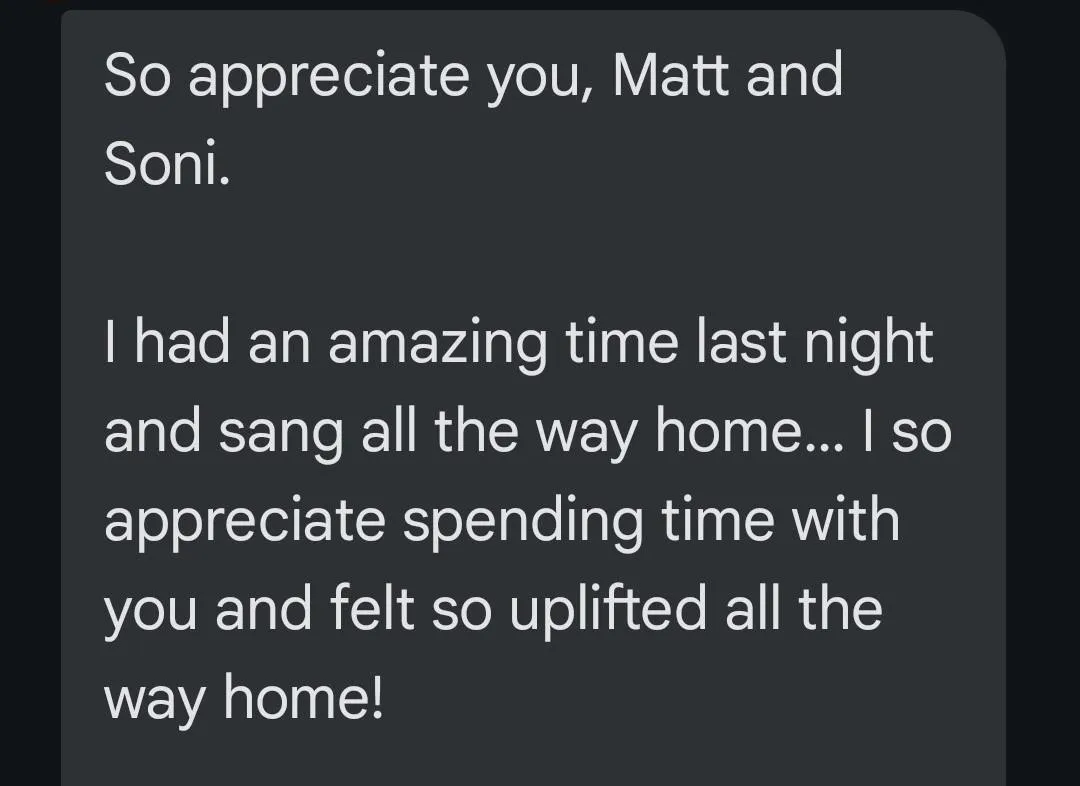
Task: Click the word "appreciate" before "spending"
Action: [245, 521]
